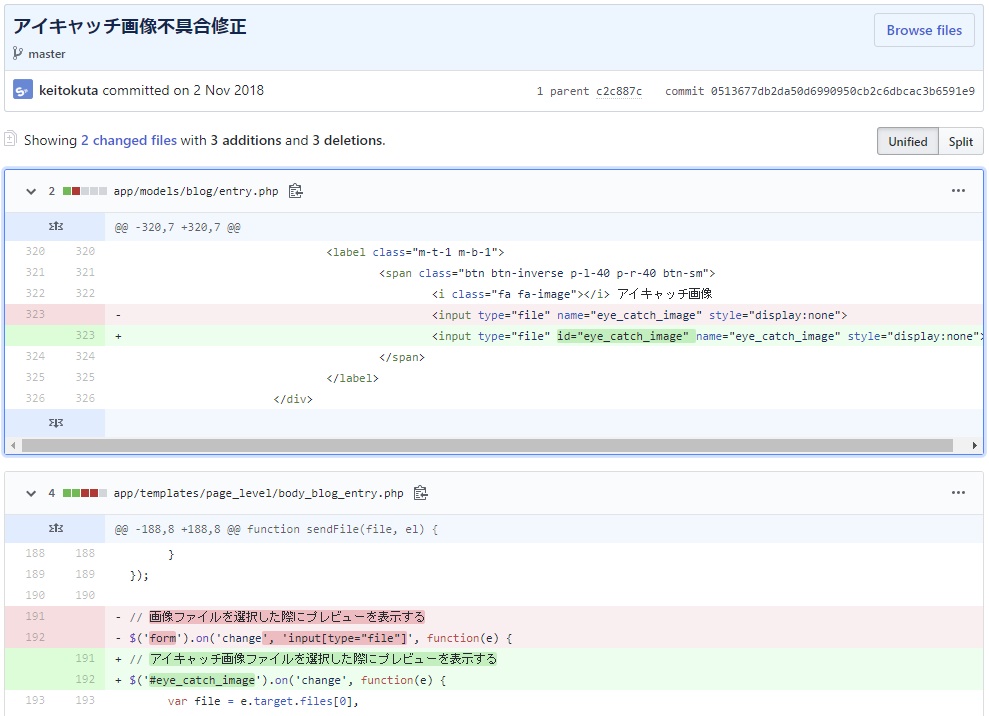Open body_blog_entry.php options menu
The image size is (989, 716).
pyautogui.click(x=958, y=493)
